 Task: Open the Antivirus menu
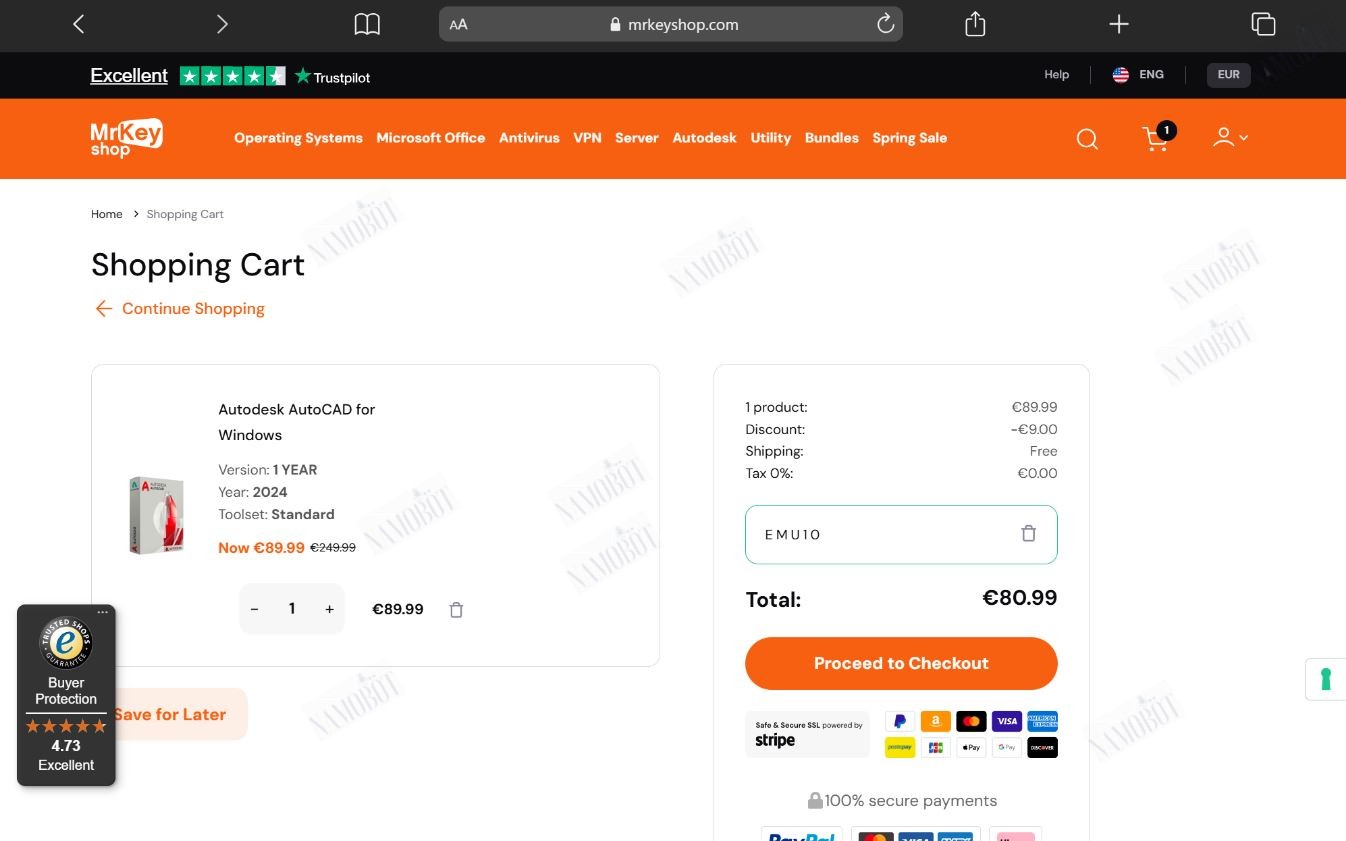pyautogui.click(x=529, y=138)
